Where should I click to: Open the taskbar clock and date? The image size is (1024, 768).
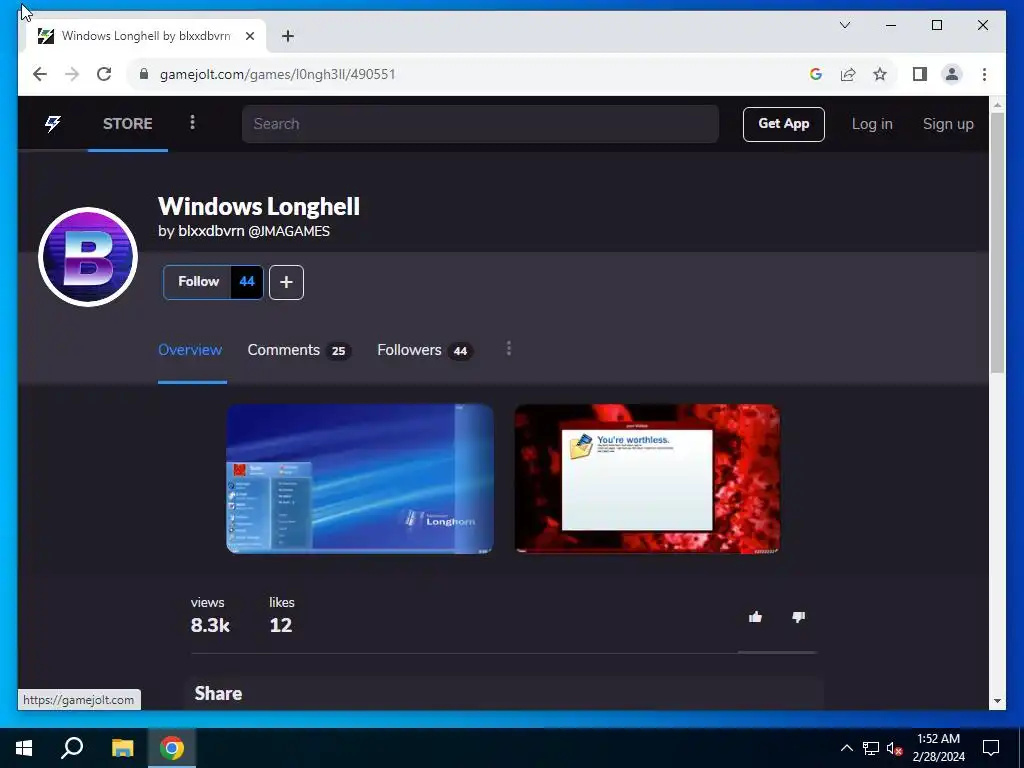[938, 748]
